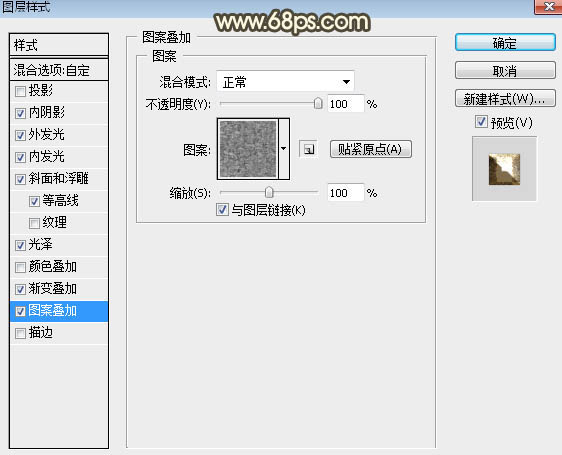Click the gold style preview thumbnail

(504, 169)
